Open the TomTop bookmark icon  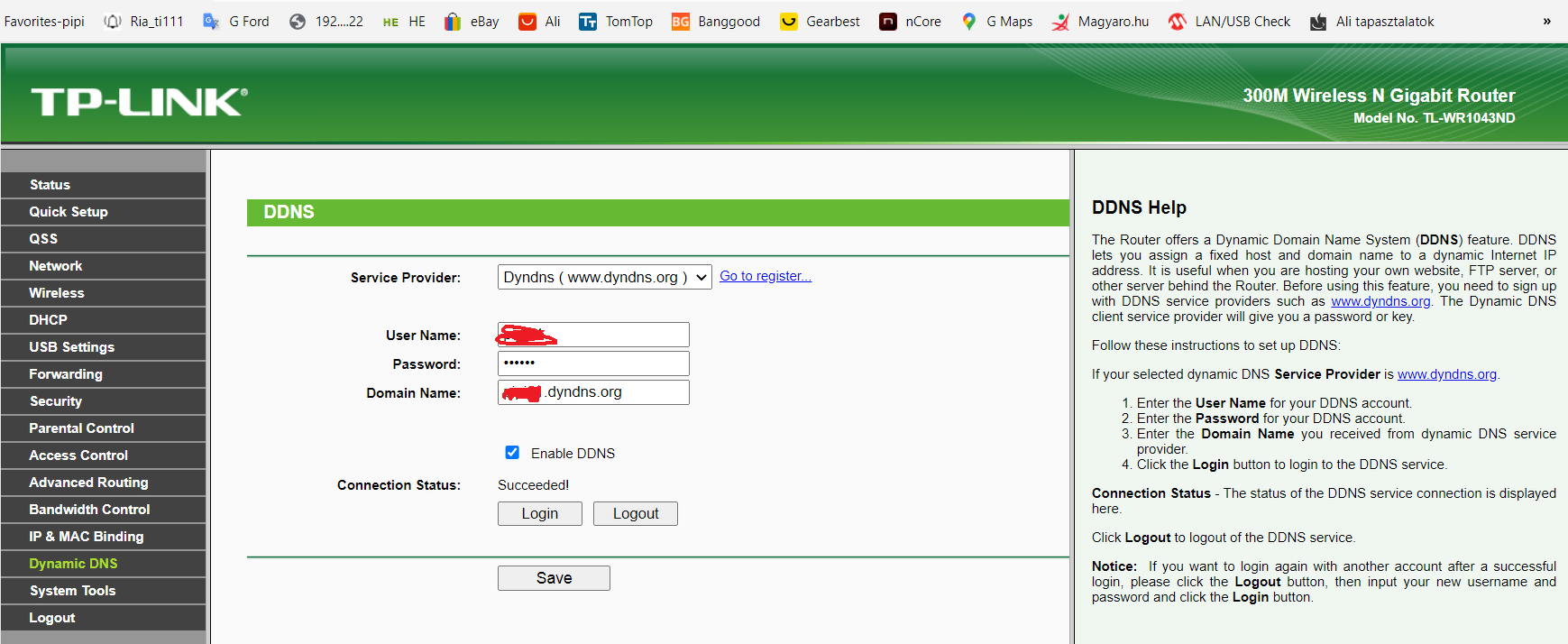coord(588,22)
